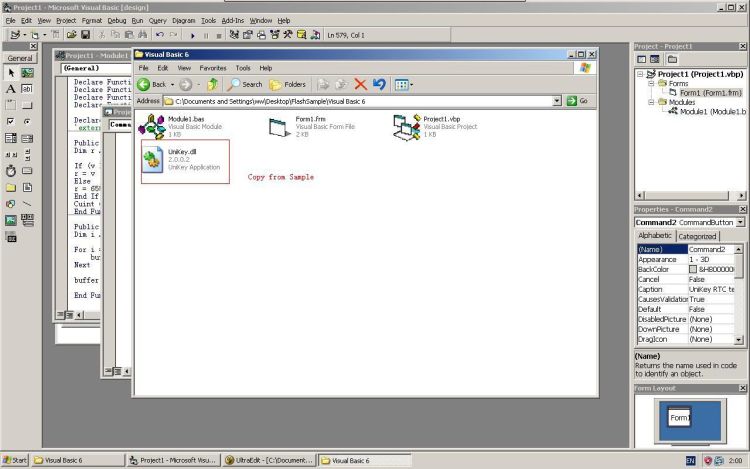Click the Up folder icon in Explorer

(213, 85)
